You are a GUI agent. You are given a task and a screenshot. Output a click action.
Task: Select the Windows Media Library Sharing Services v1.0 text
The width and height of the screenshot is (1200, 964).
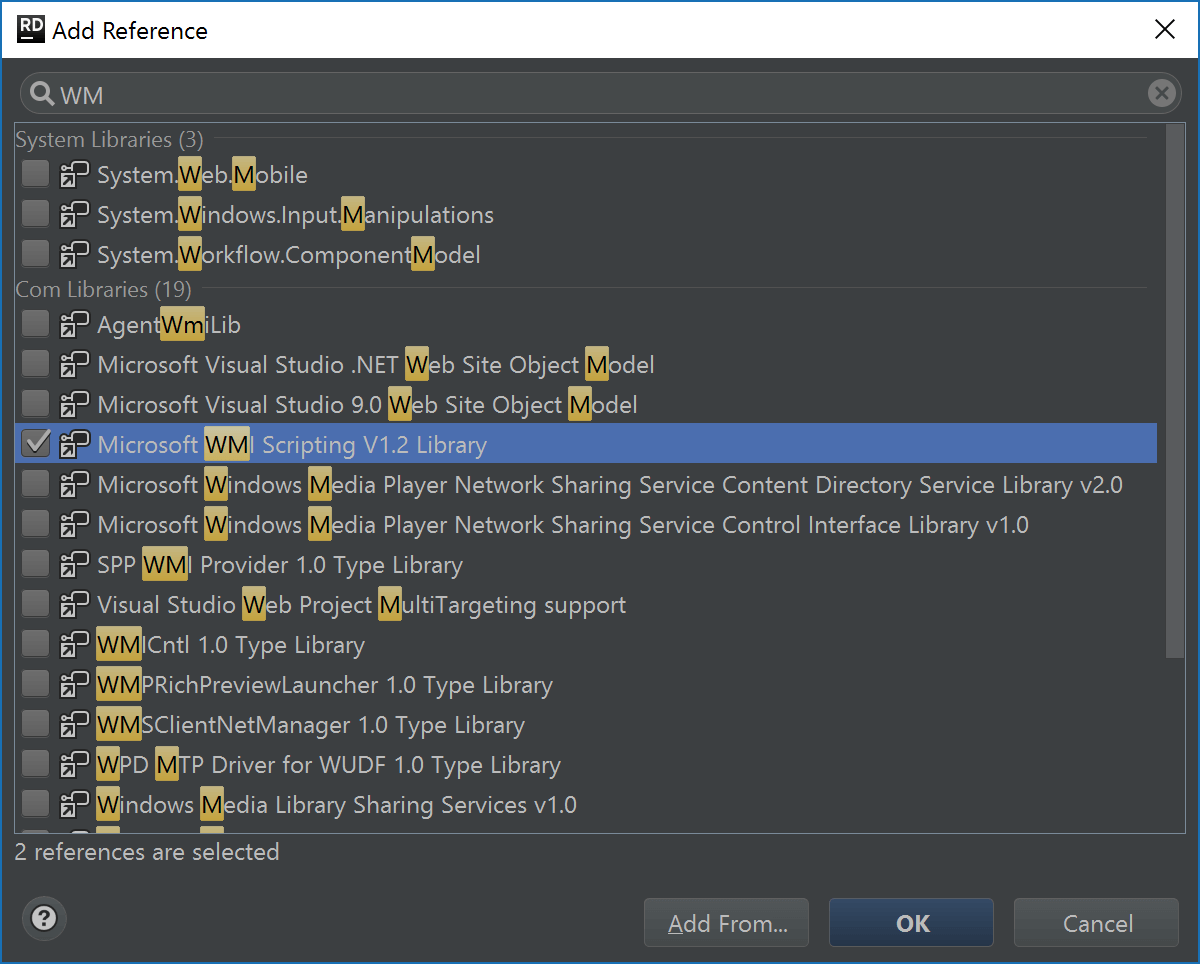[337, 805]
